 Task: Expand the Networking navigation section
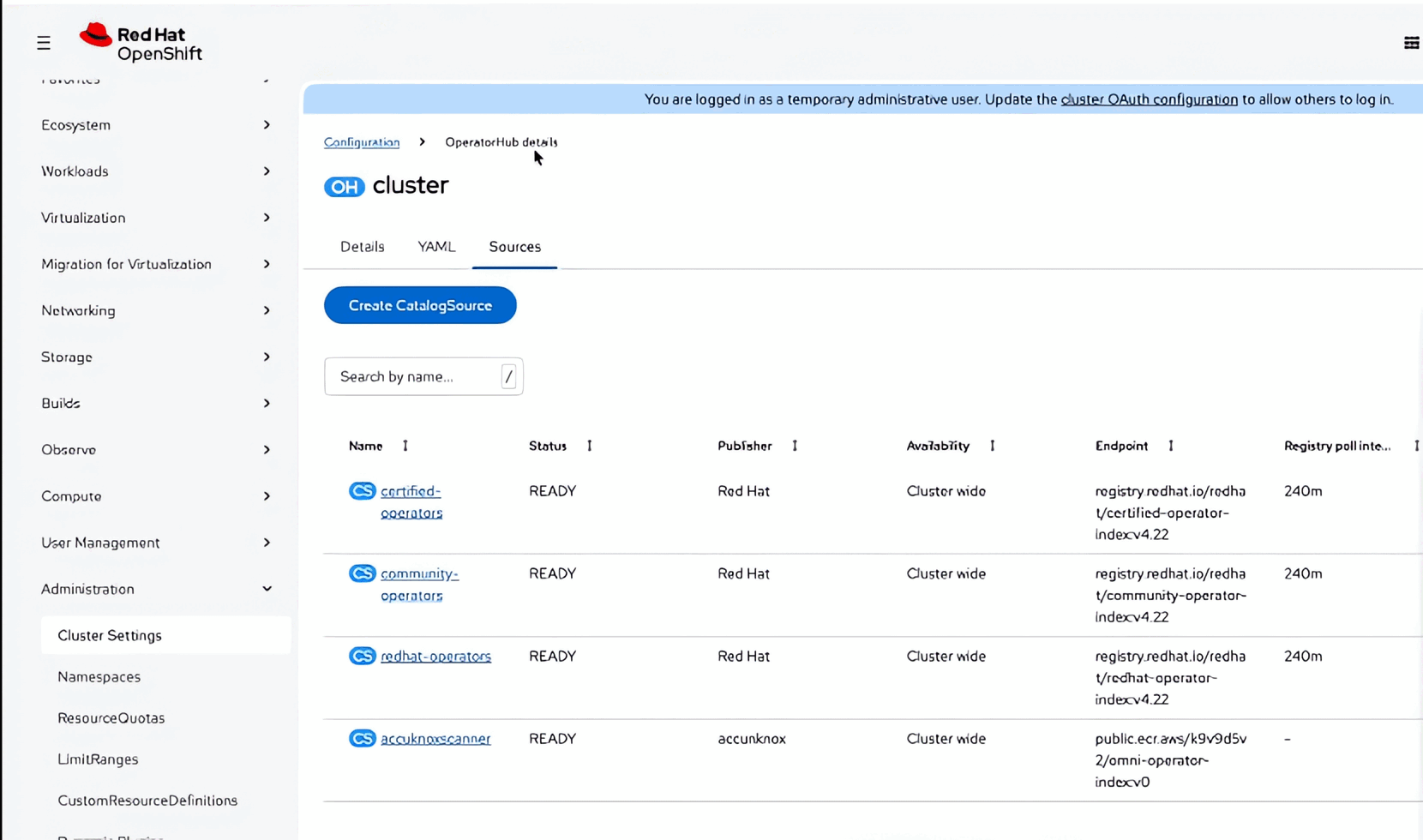tap(156, 310)
